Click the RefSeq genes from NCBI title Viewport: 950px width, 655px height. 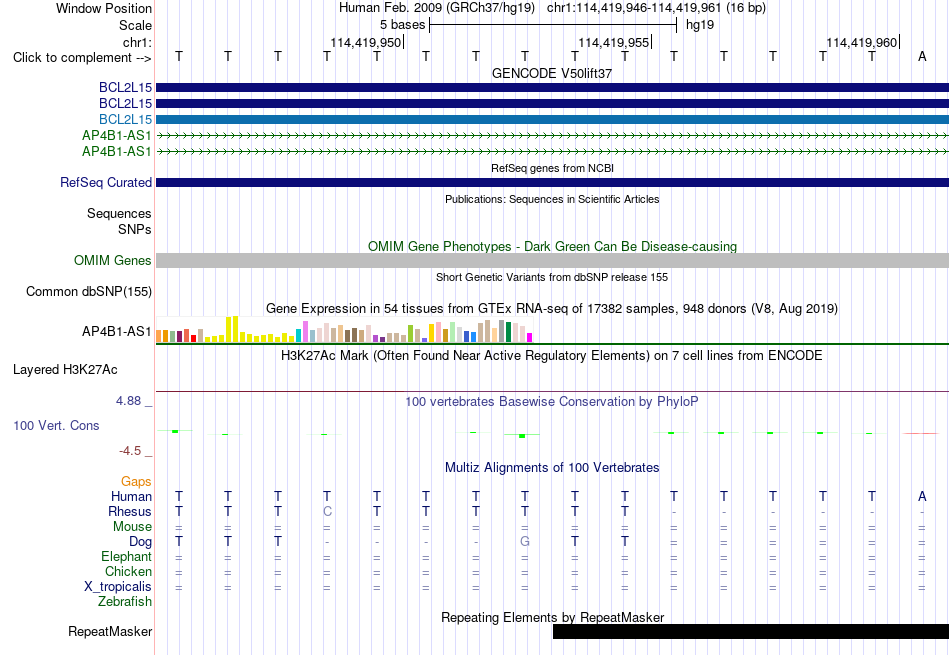click(x=552, y=168)
